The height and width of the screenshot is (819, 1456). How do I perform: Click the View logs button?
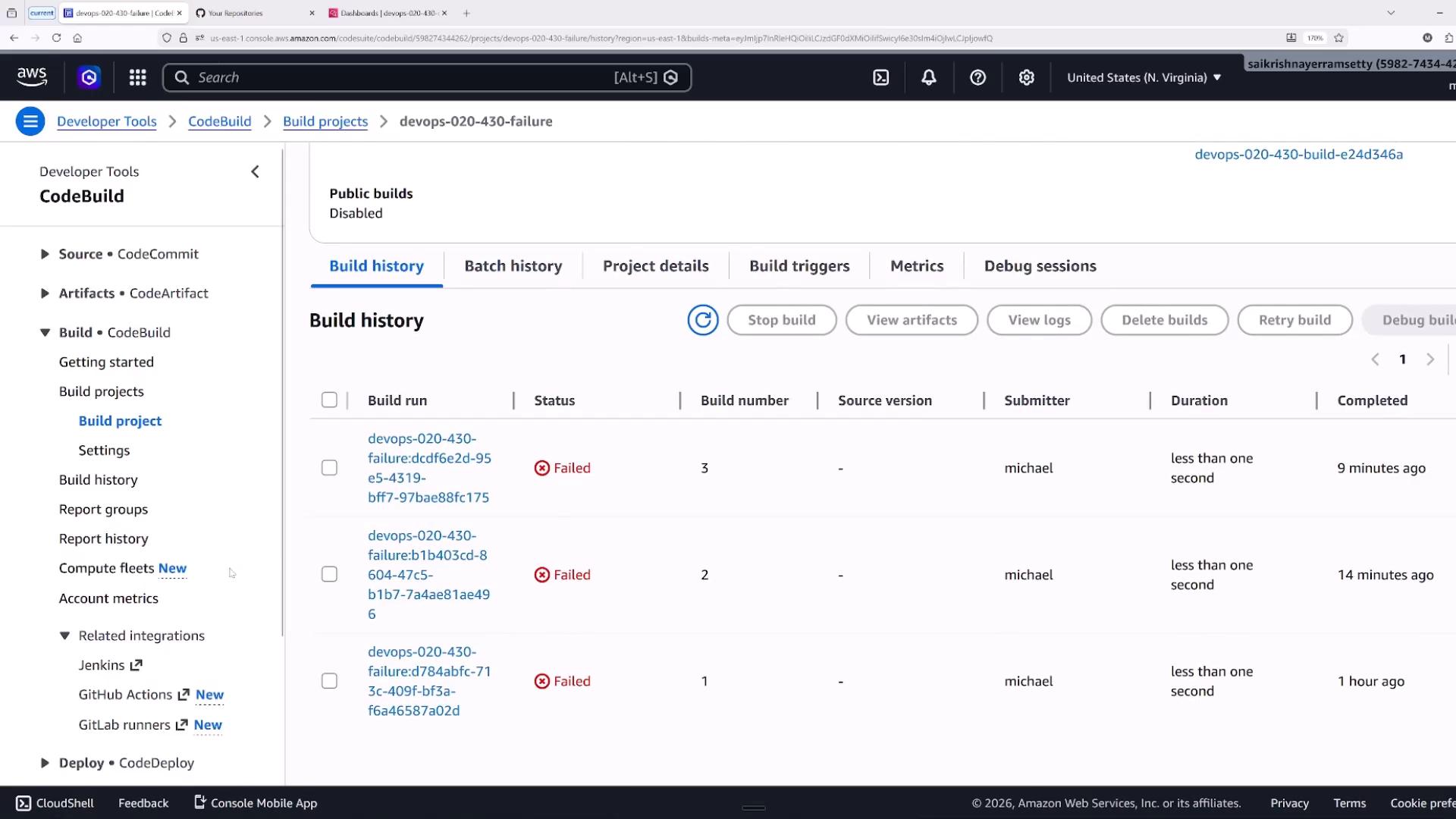[1039, 320]
